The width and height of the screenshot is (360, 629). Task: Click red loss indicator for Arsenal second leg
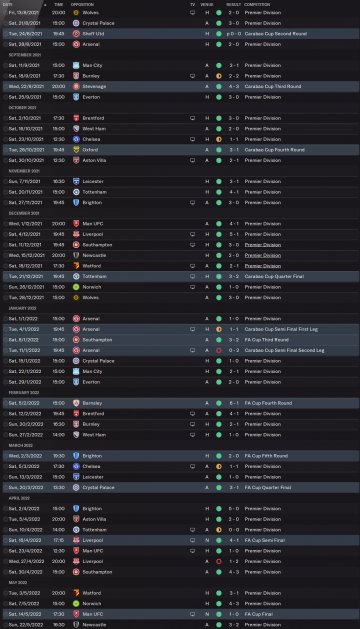[x=219, y=350]
